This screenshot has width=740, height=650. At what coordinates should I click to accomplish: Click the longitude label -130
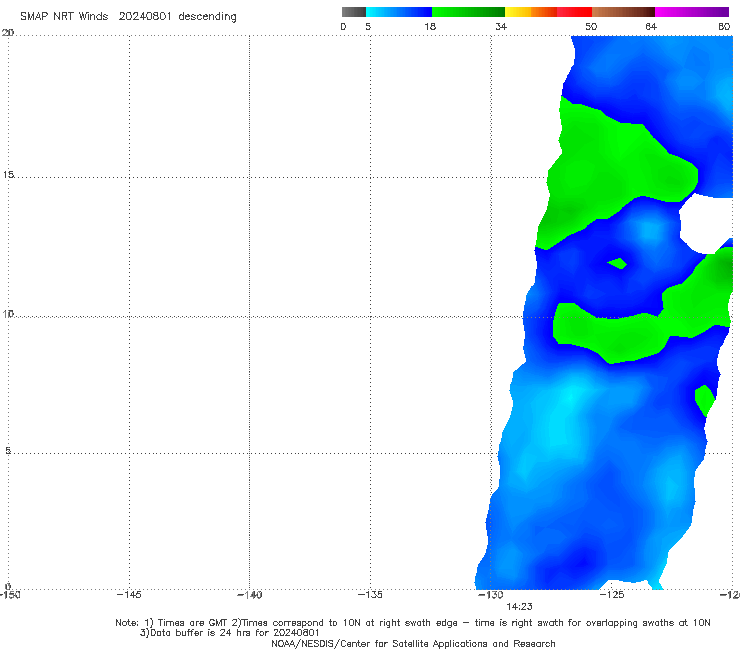click(x=491, y=595)
